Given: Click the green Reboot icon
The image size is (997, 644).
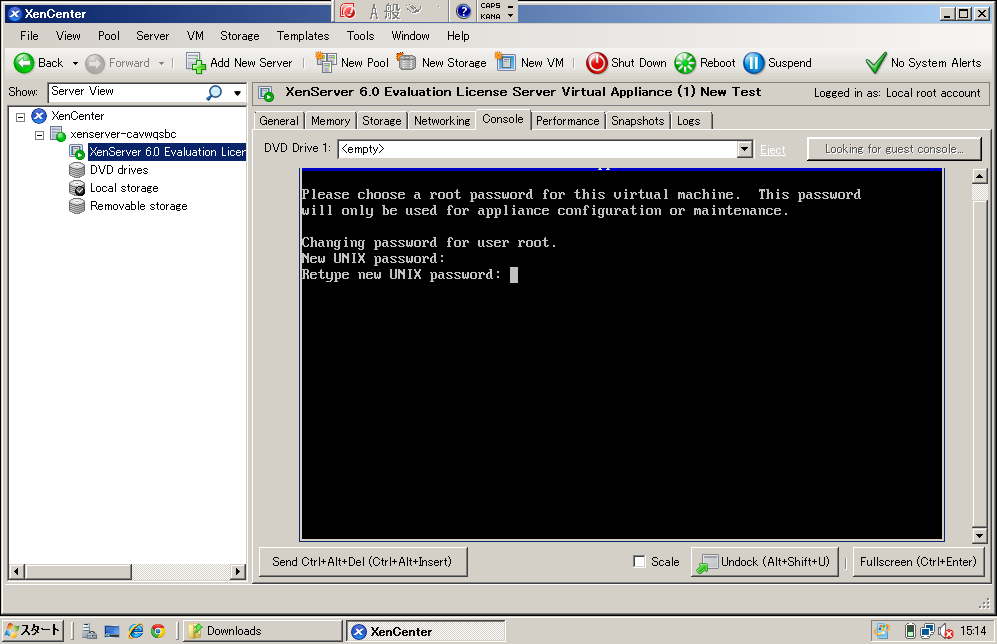Looking at the screenshot, I should (x=685, y=63).
